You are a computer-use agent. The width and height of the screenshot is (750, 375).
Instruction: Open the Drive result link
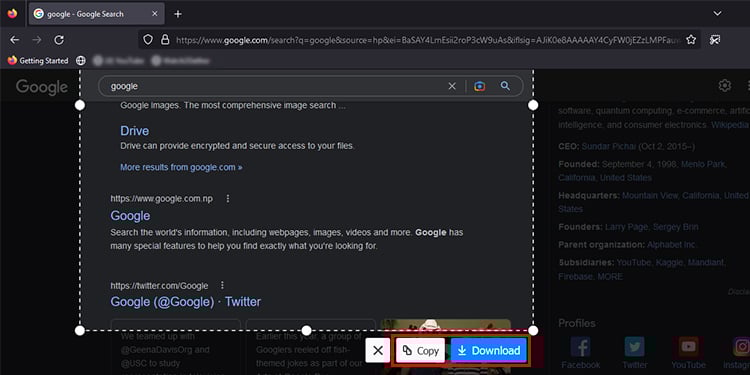[x=134, y=131]
